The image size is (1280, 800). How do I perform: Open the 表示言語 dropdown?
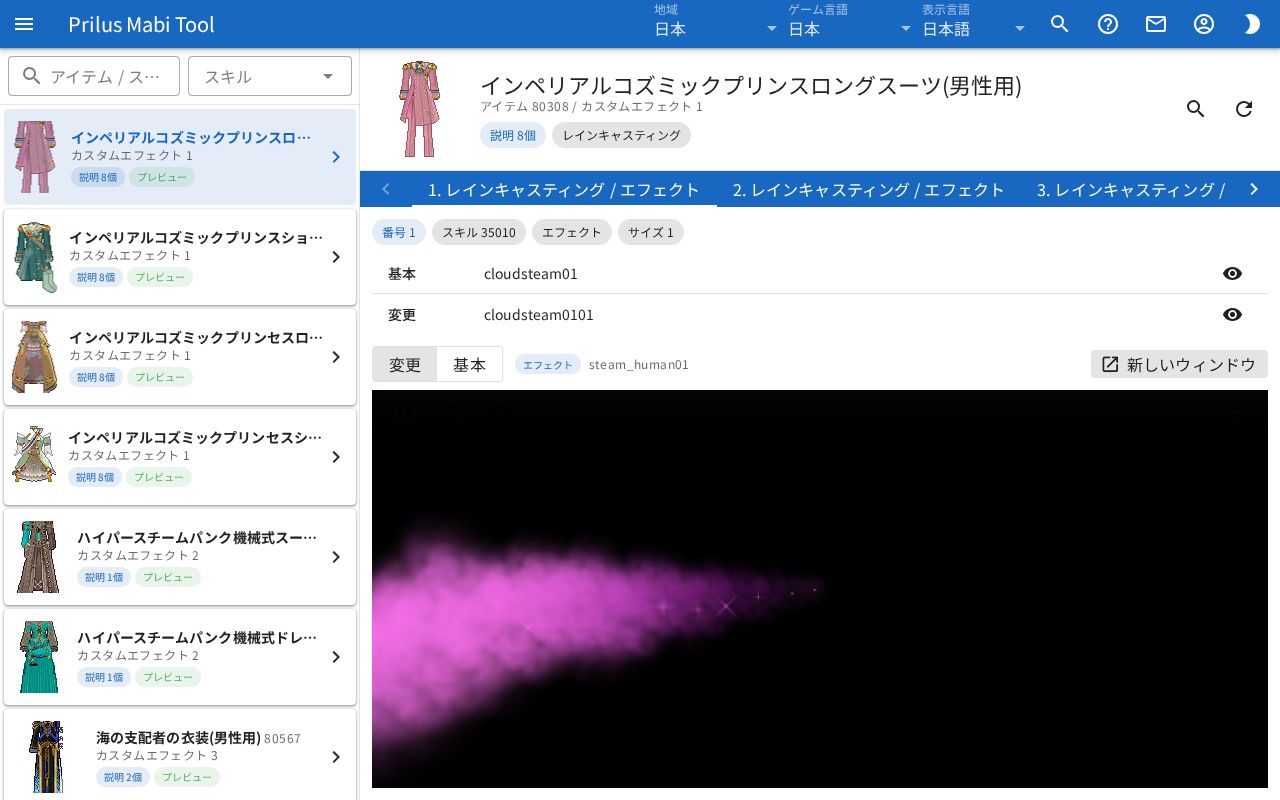[x=974, y=24]
